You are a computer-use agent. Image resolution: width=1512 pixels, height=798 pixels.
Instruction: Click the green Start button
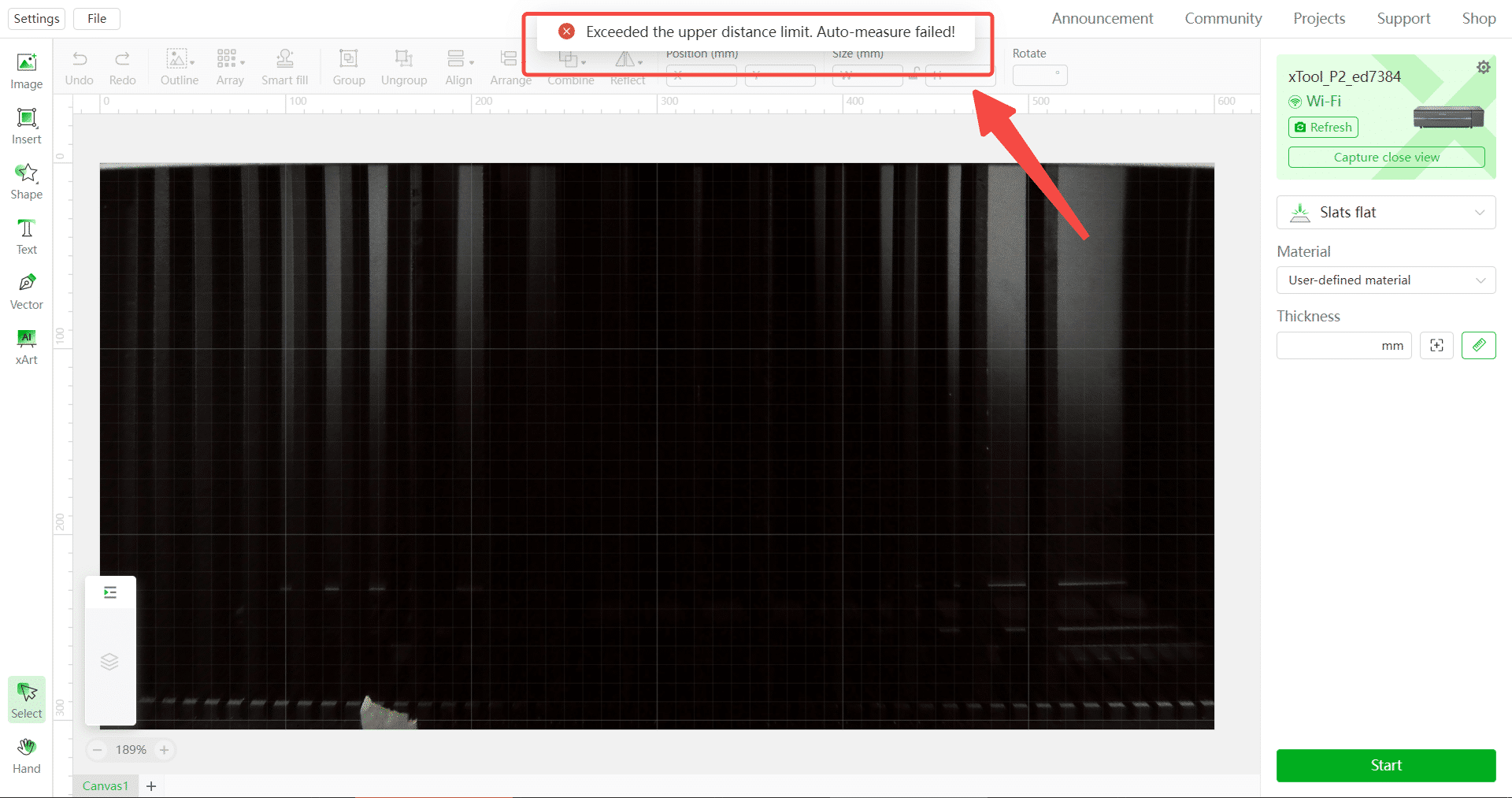click(x=1386, y=766)
